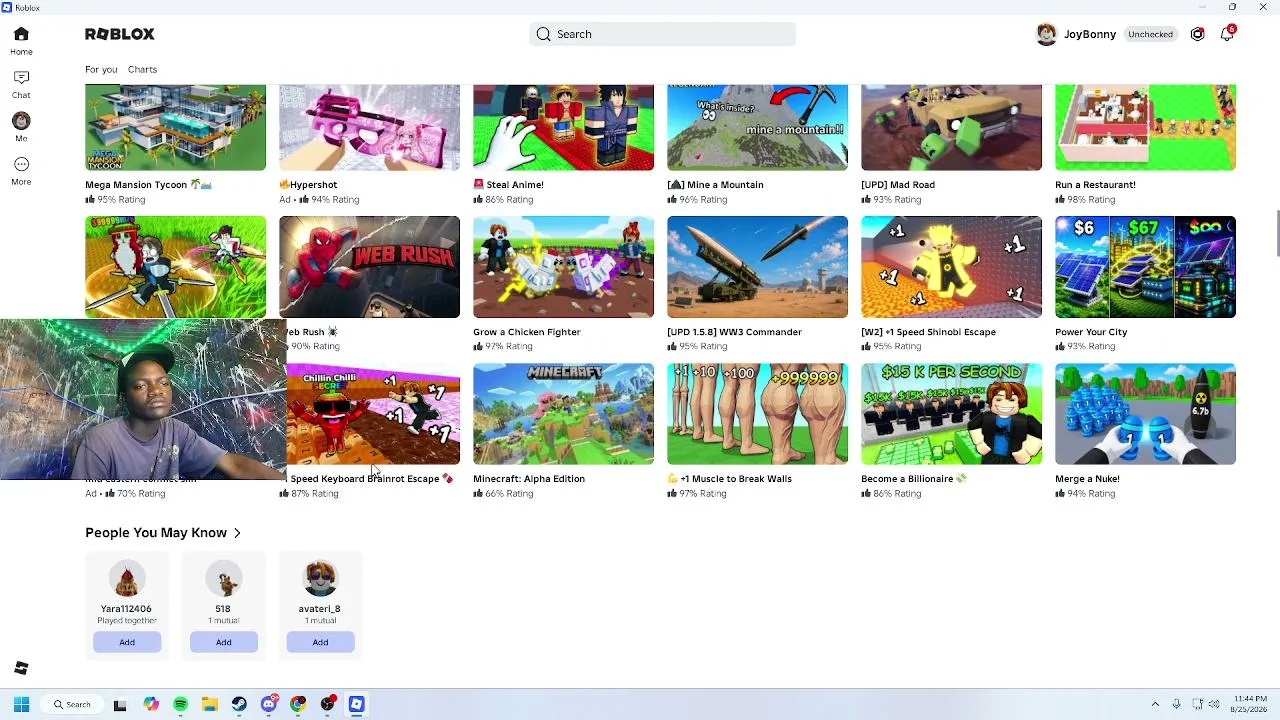Open the More sidebar menu

(21, 170)
